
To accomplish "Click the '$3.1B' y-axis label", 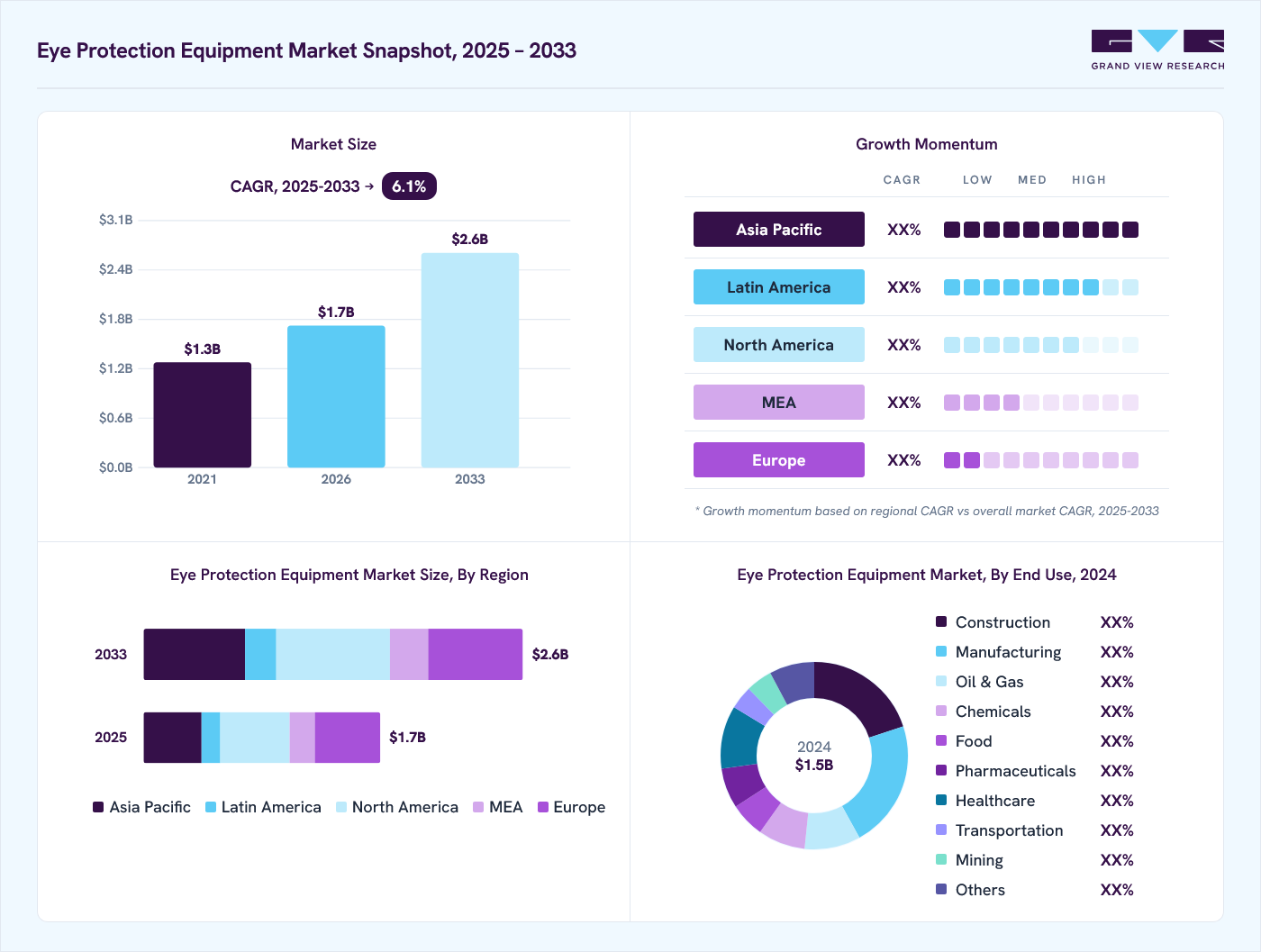I will [116, 220].
